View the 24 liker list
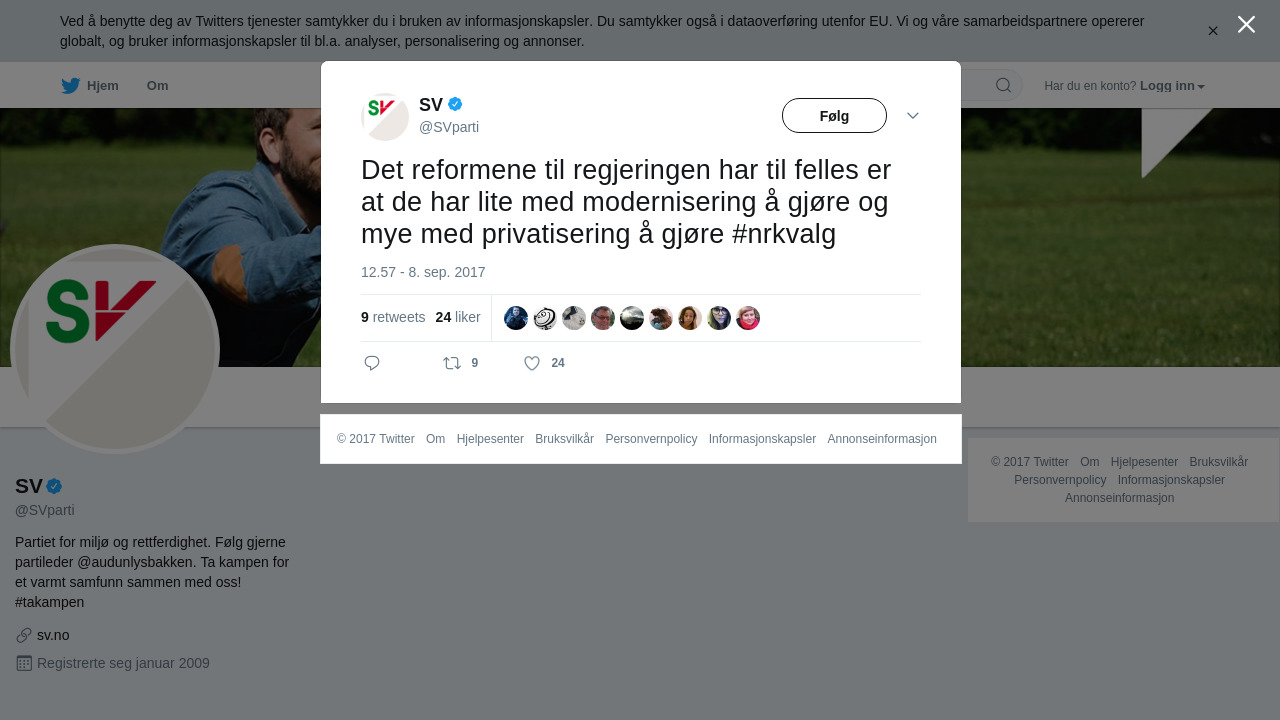 click(x=458, y=317)
